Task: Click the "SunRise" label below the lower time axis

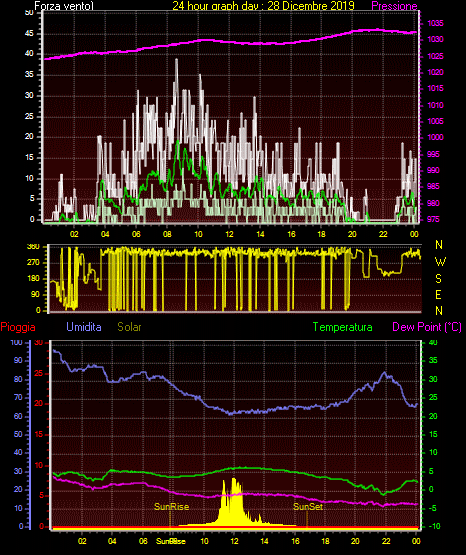Action: coord(171,541)
